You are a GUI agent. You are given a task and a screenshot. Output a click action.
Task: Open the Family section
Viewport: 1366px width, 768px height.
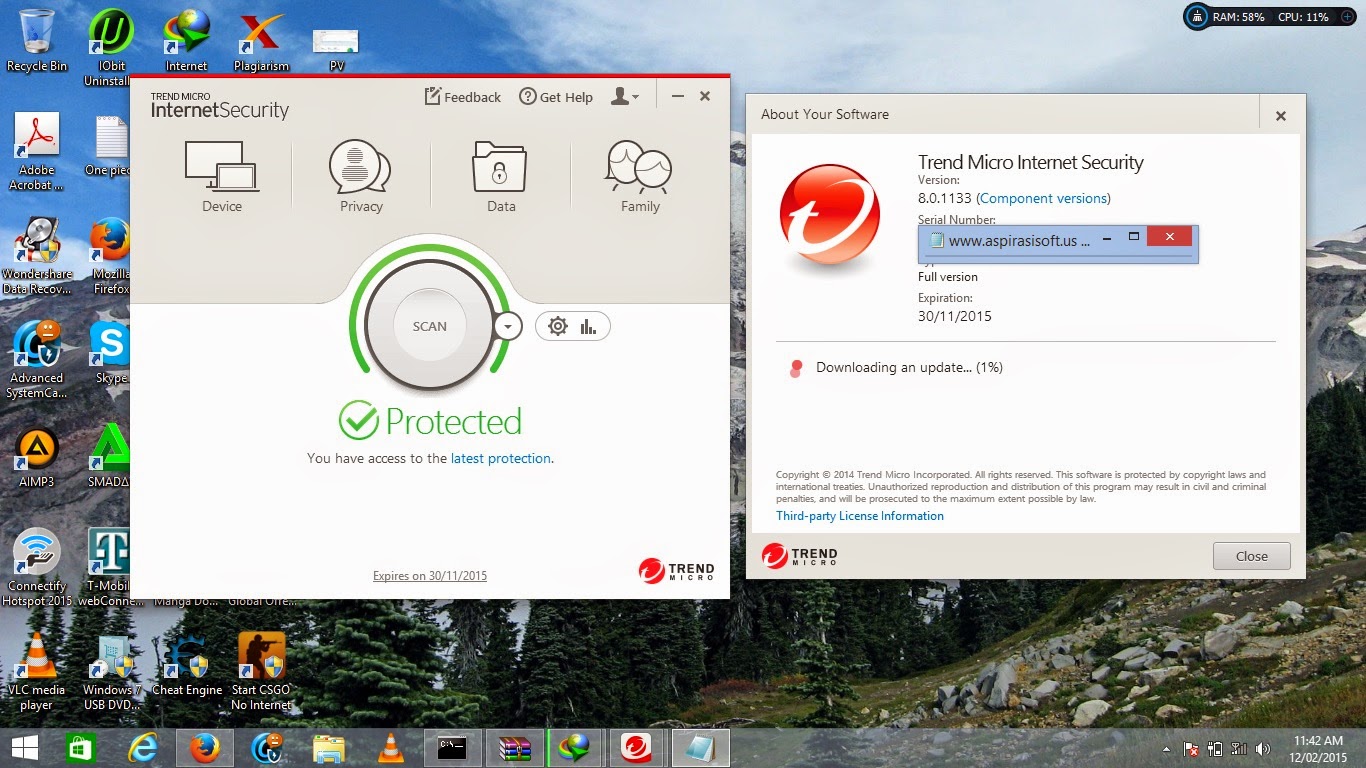(639, 177)
